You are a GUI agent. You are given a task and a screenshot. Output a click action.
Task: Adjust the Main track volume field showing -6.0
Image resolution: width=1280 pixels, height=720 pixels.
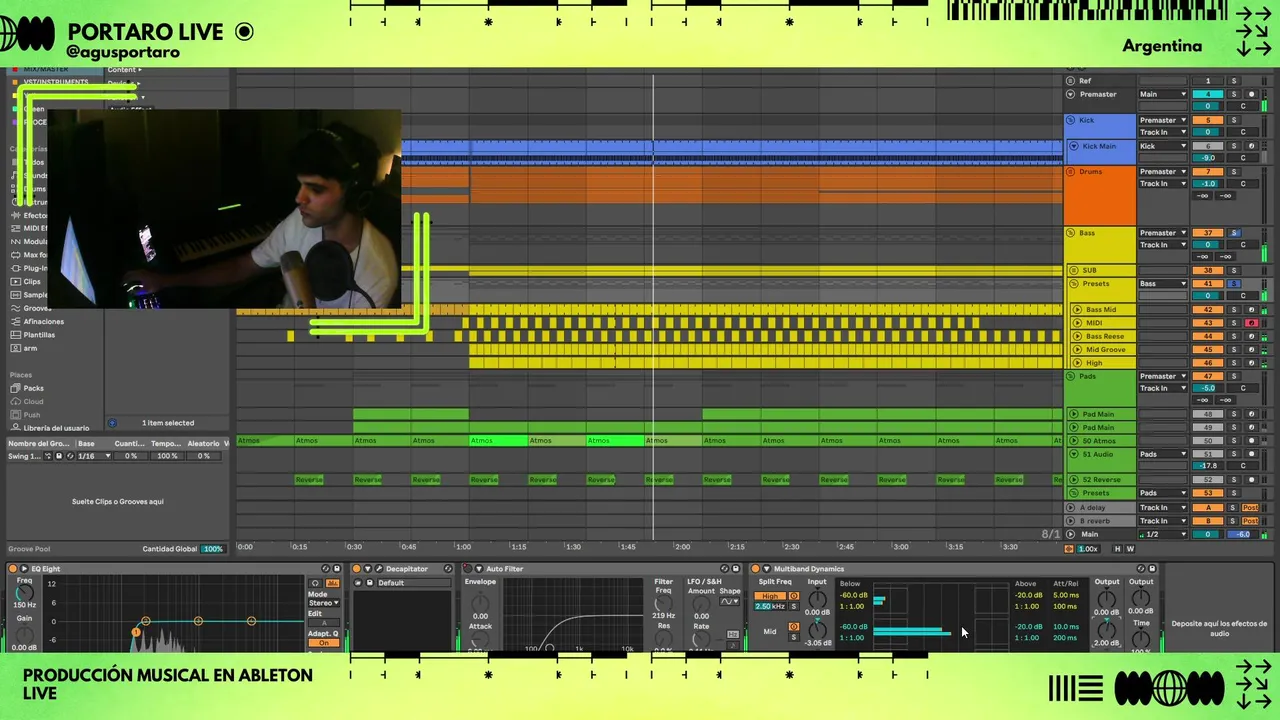click(1243, 534)
